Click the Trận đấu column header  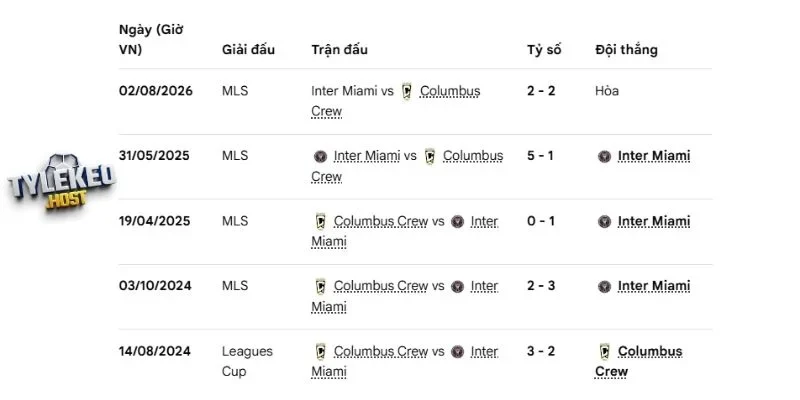[339, 49]
